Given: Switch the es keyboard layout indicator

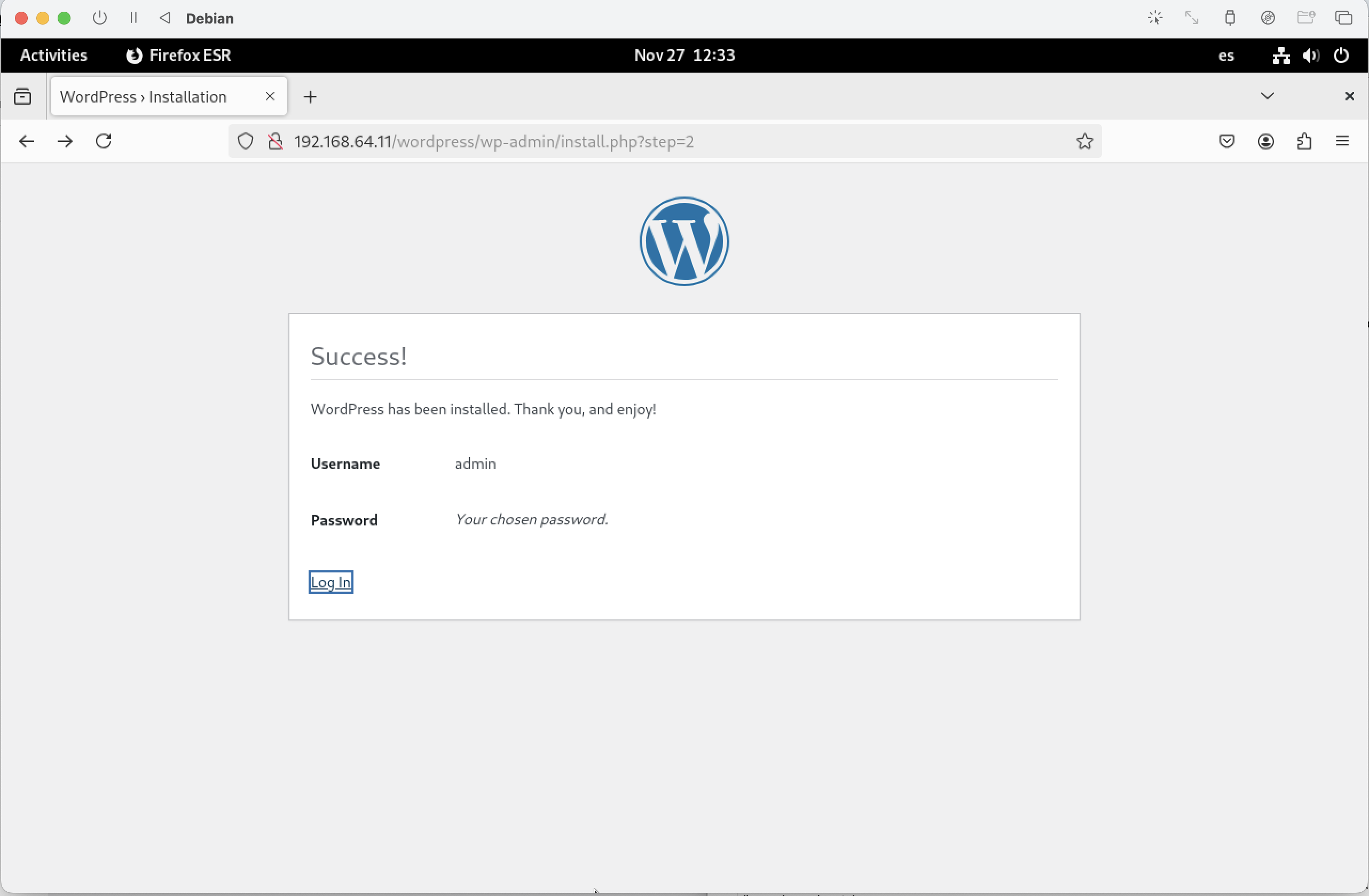Looking at the screenshot, I should pos(1226,56).
